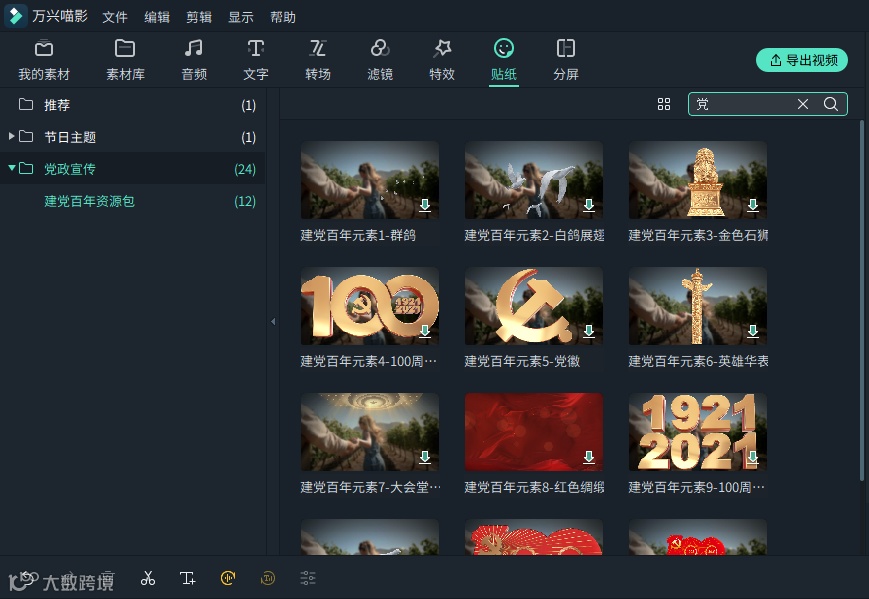Collapse the media panel with the side arrow

pos(272,322)
